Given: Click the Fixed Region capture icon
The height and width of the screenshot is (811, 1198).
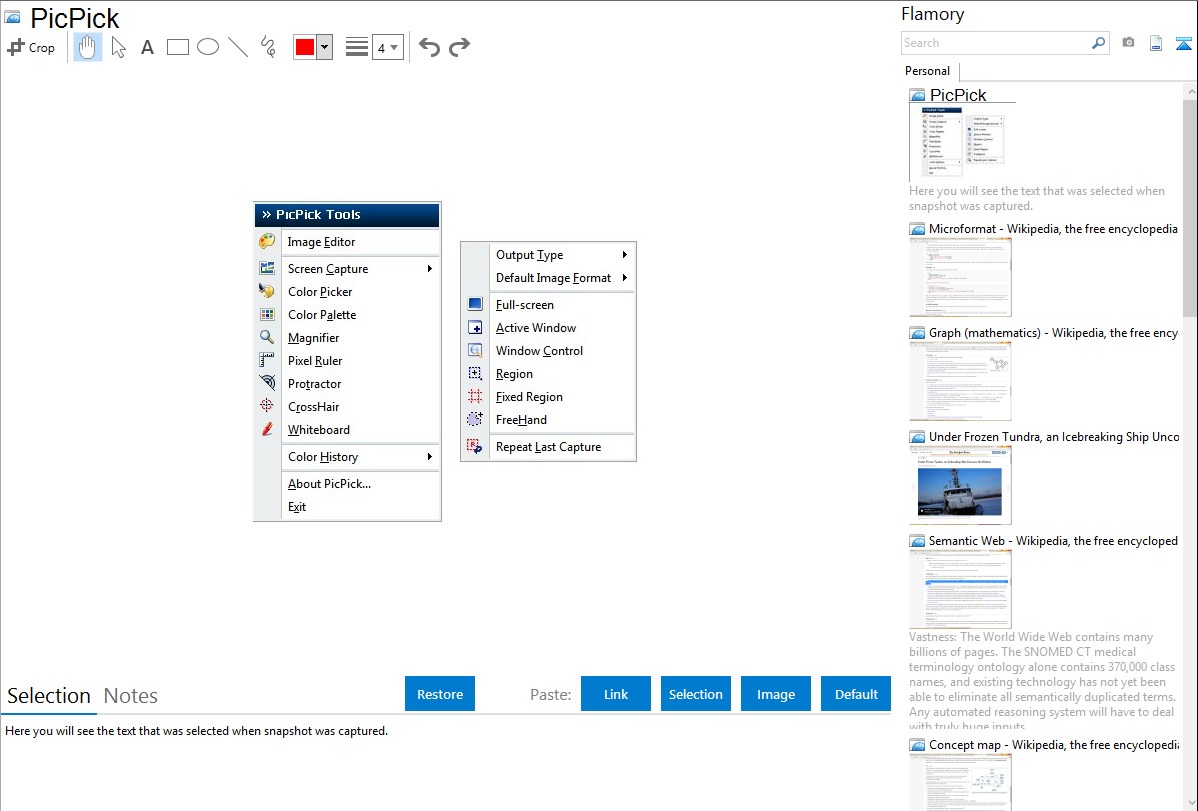Looking at the screenshot, I should pos(475,396).
